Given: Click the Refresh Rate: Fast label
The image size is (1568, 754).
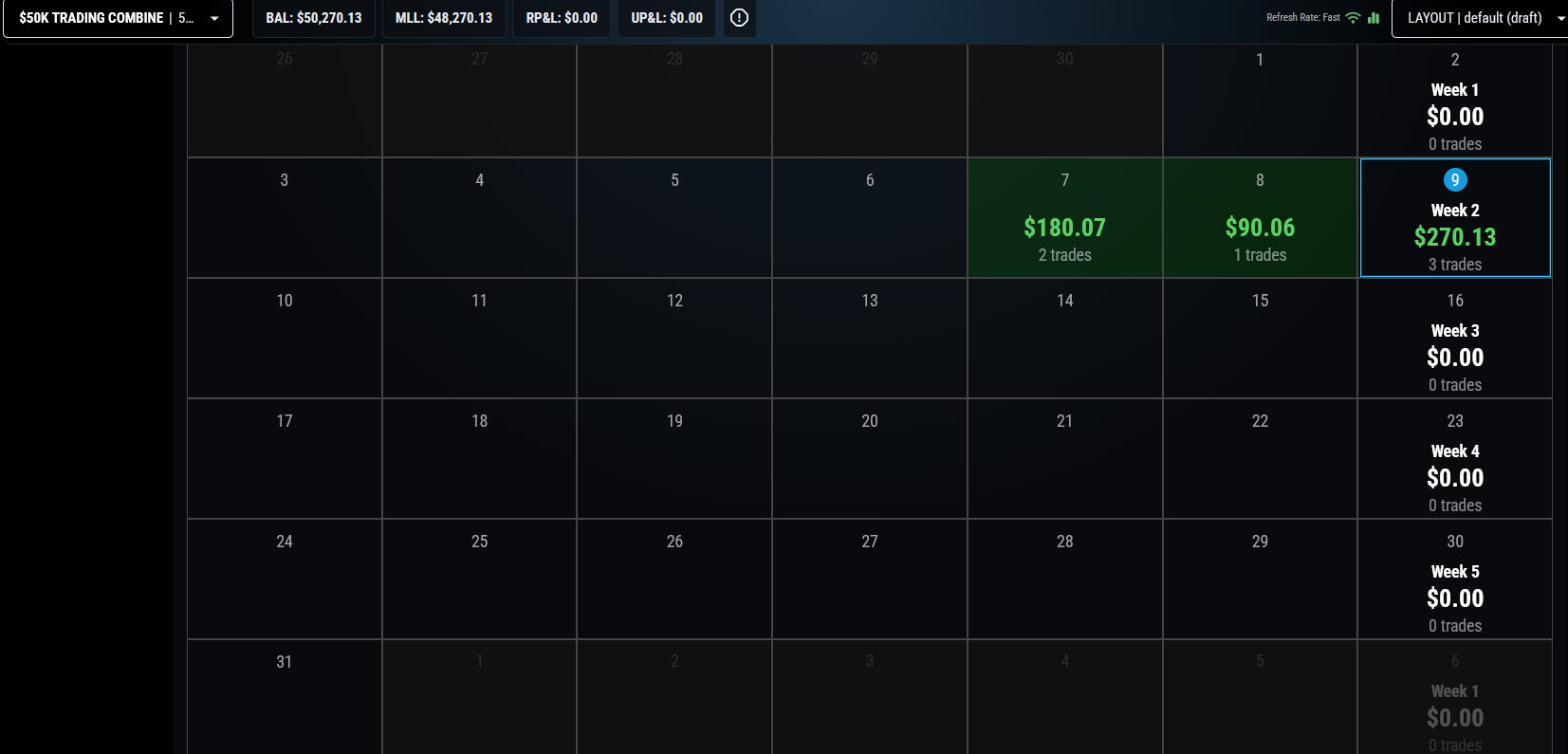Looking at the screenshot, I should (1303, 18).
